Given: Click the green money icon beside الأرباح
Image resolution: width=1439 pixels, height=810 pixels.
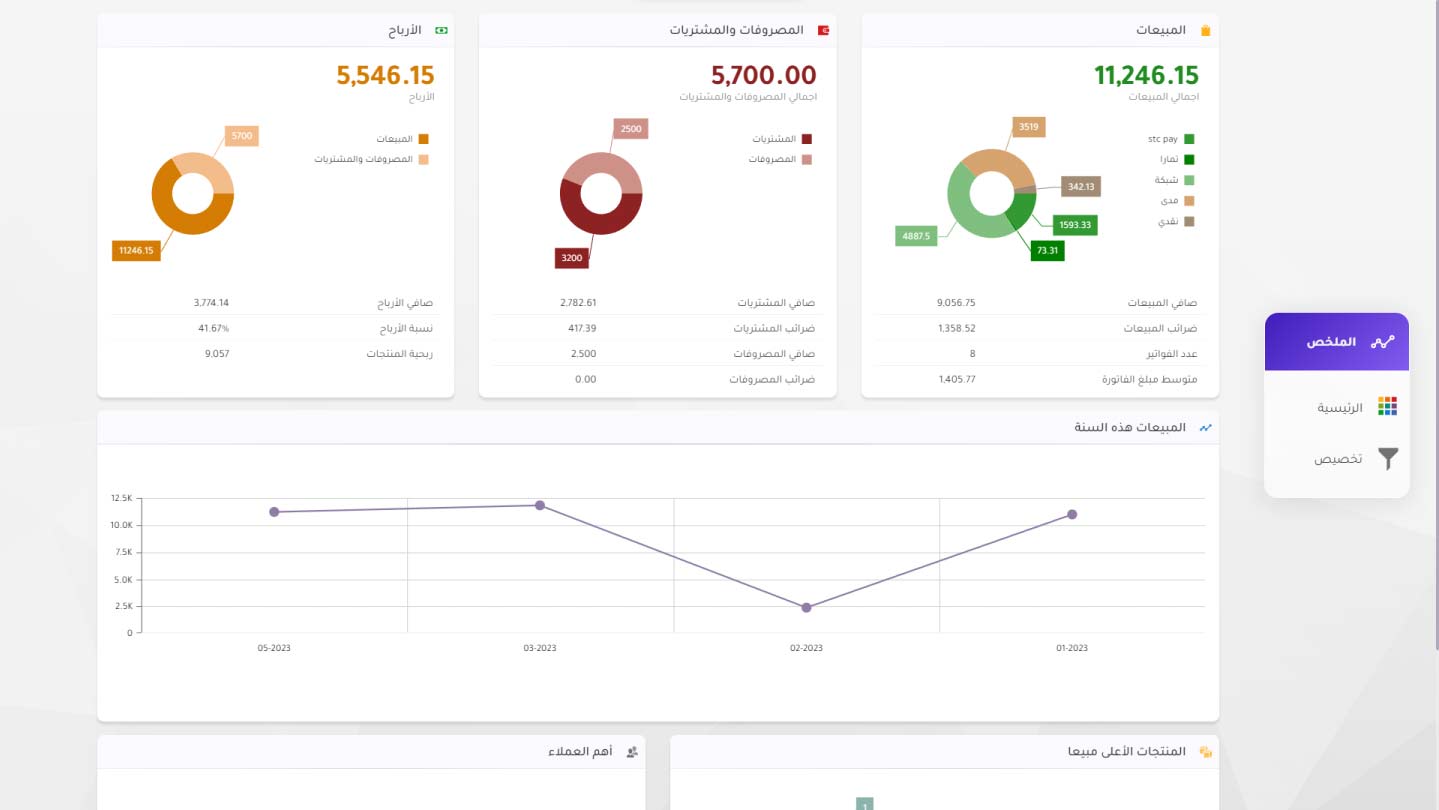Looking at the screenshot, I should pyautogui.click(x=441, y=31).
